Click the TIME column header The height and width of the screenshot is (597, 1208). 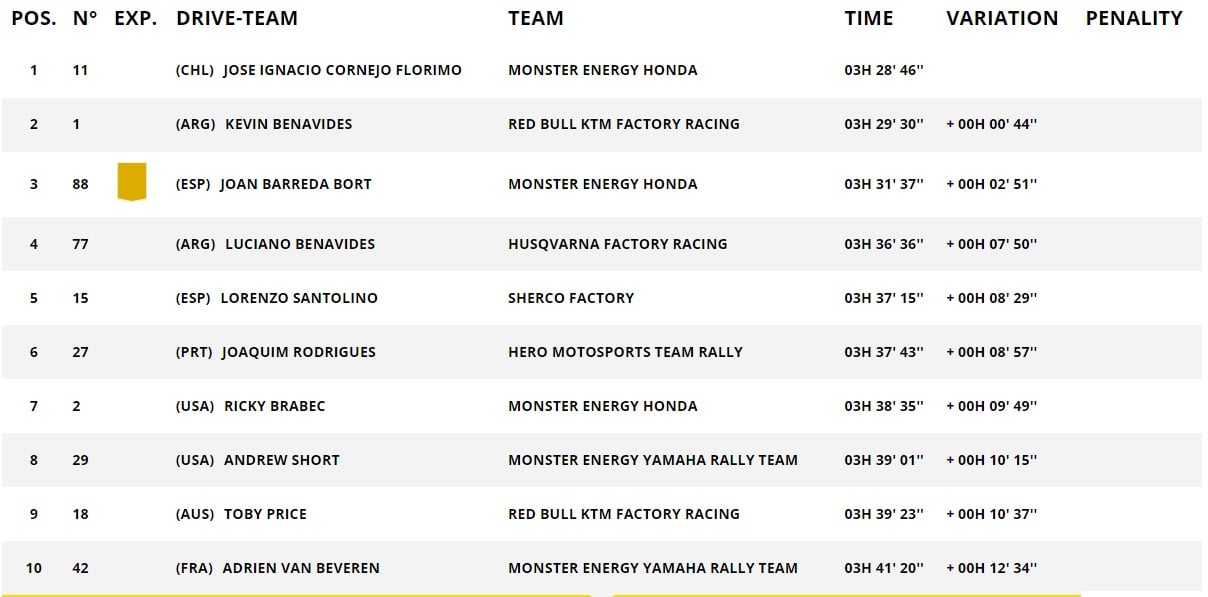tap(869, 18)
